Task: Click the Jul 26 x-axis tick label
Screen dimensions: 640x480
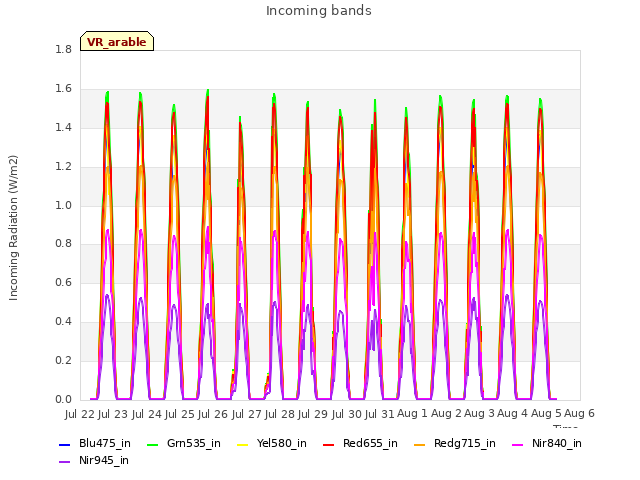Action: 213,414
